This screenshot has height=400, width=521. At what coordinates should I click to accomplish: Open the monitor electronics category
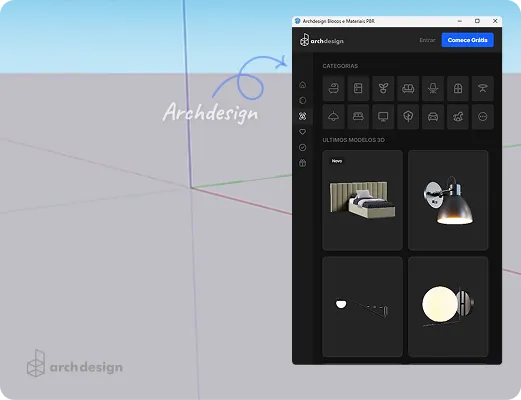pyautogui.click(x=383, y=117)
